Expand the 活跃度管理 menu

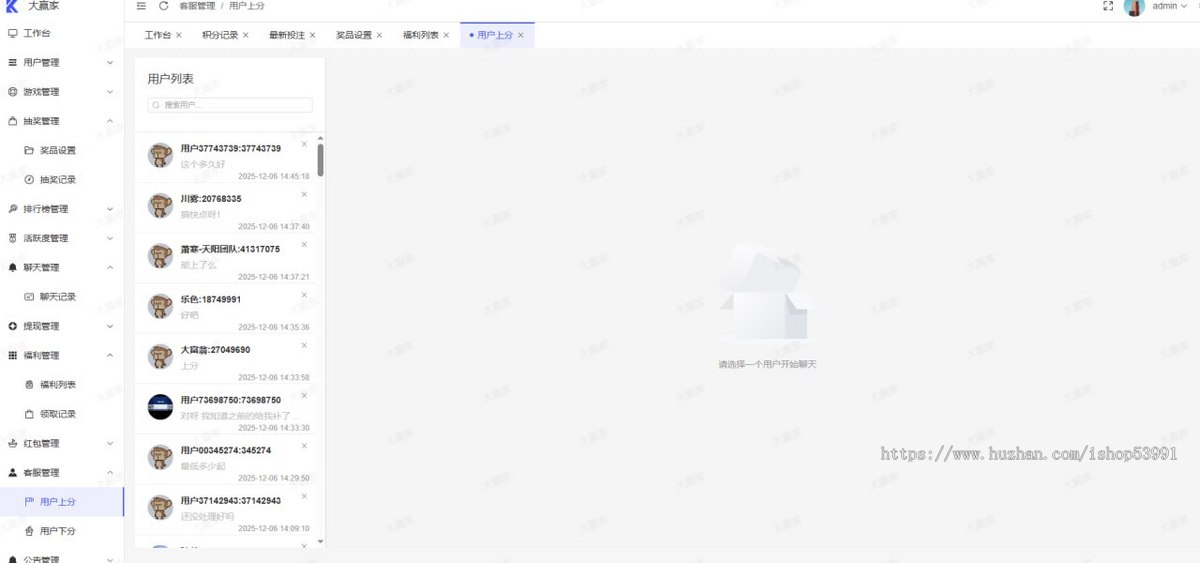click(x=62, y=238)
